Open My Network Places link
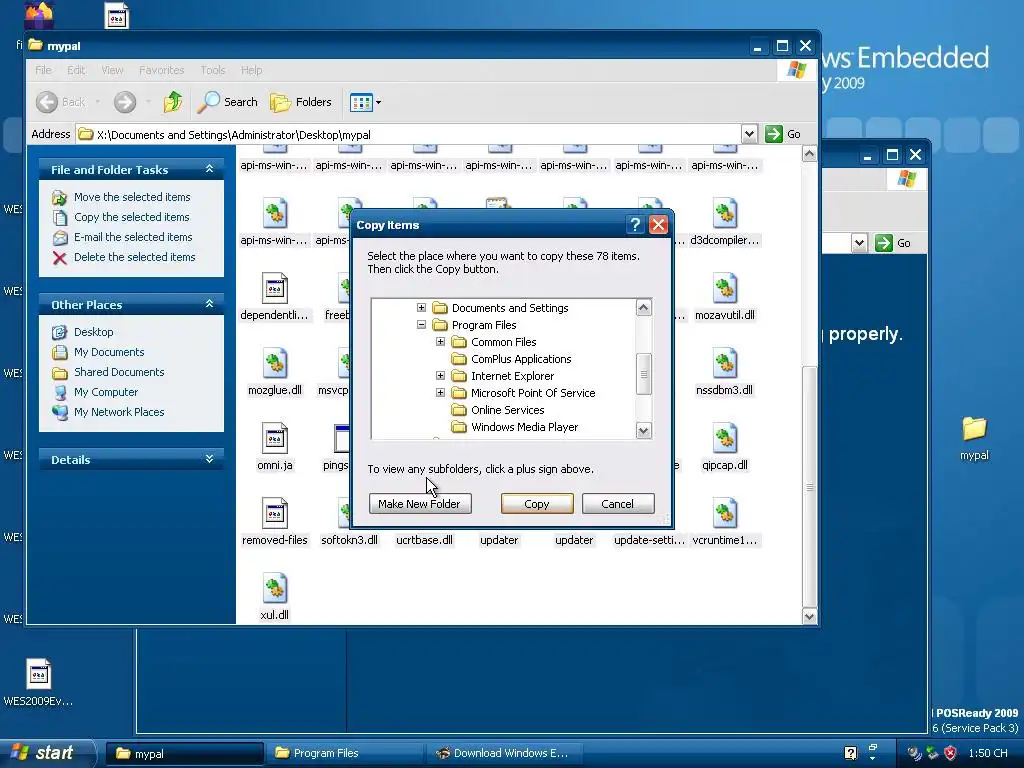1024x768 pixels. point(119,412)
